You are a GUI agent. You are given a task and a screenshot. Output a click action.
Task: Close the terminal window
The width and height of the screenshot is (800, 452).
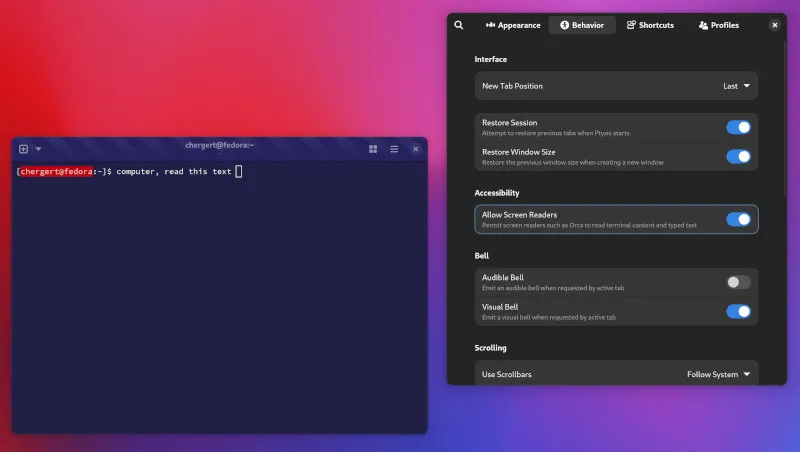click(x=416, y=149)
